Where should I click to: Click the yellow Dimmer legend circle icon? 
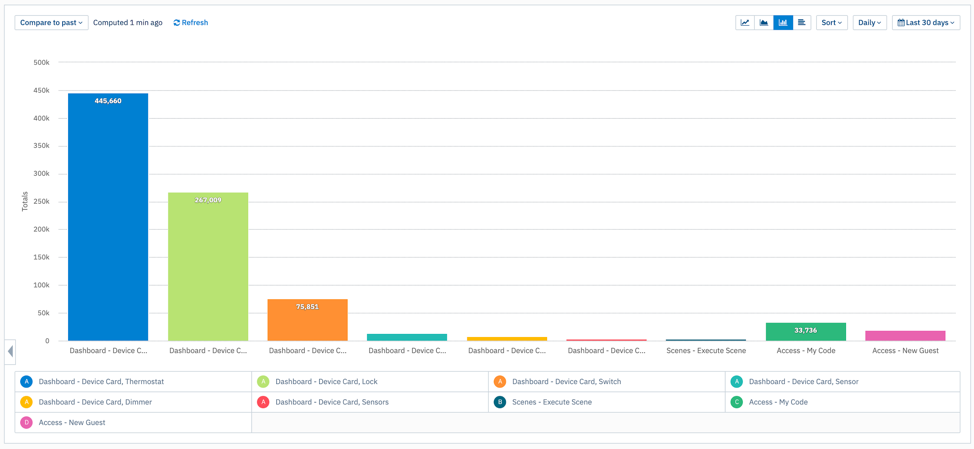[27, 402]
